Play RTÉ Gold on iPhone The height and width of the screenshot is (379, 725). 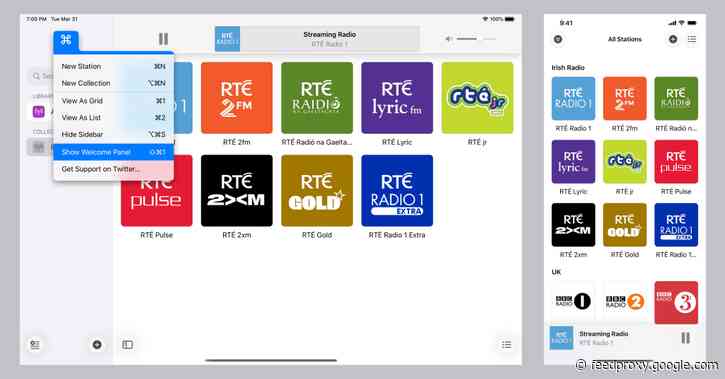coord(625,225)
